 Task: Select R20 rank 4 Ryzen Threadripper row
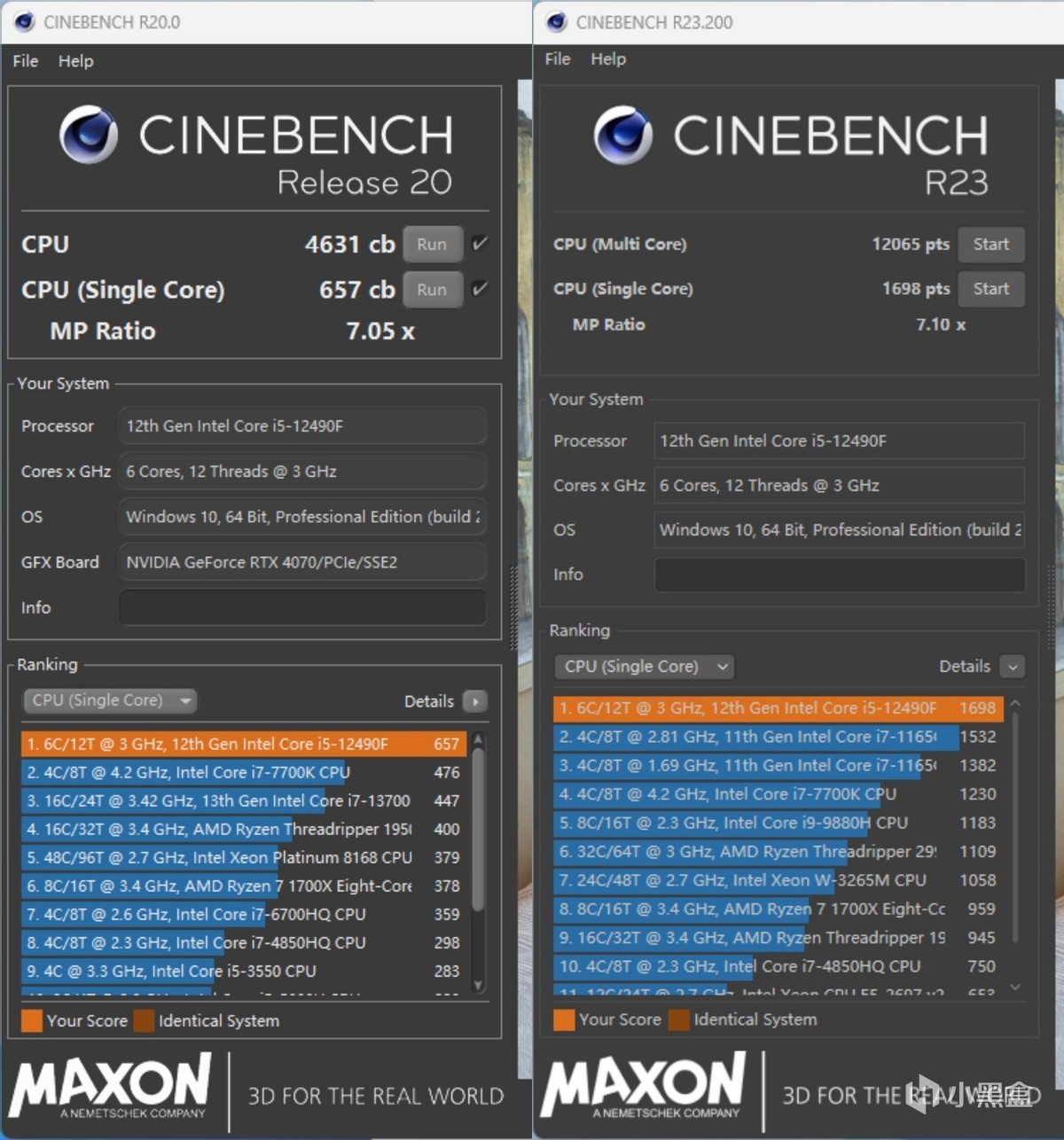click(x=243, y=829)
